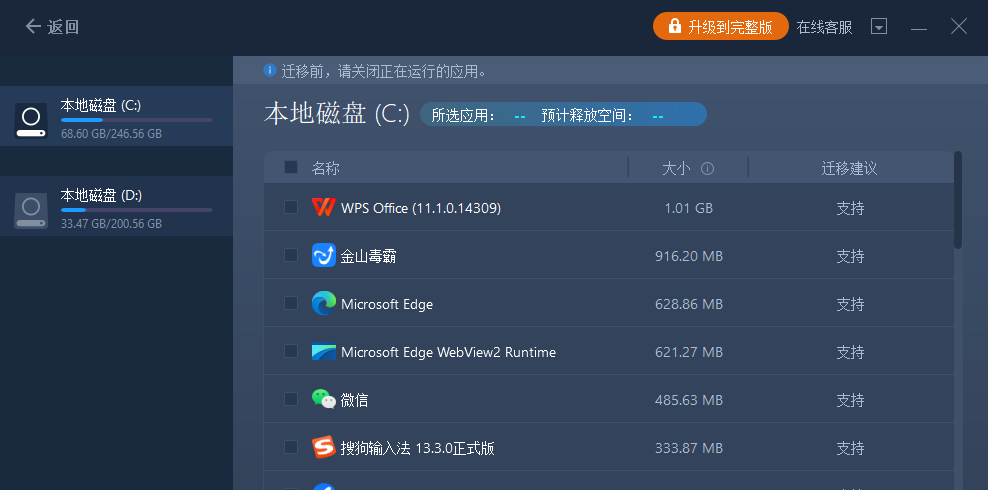Click 支持 in the 搜狗输入法 row
Viewport: 988px width, 490px height.
point(850,448)
